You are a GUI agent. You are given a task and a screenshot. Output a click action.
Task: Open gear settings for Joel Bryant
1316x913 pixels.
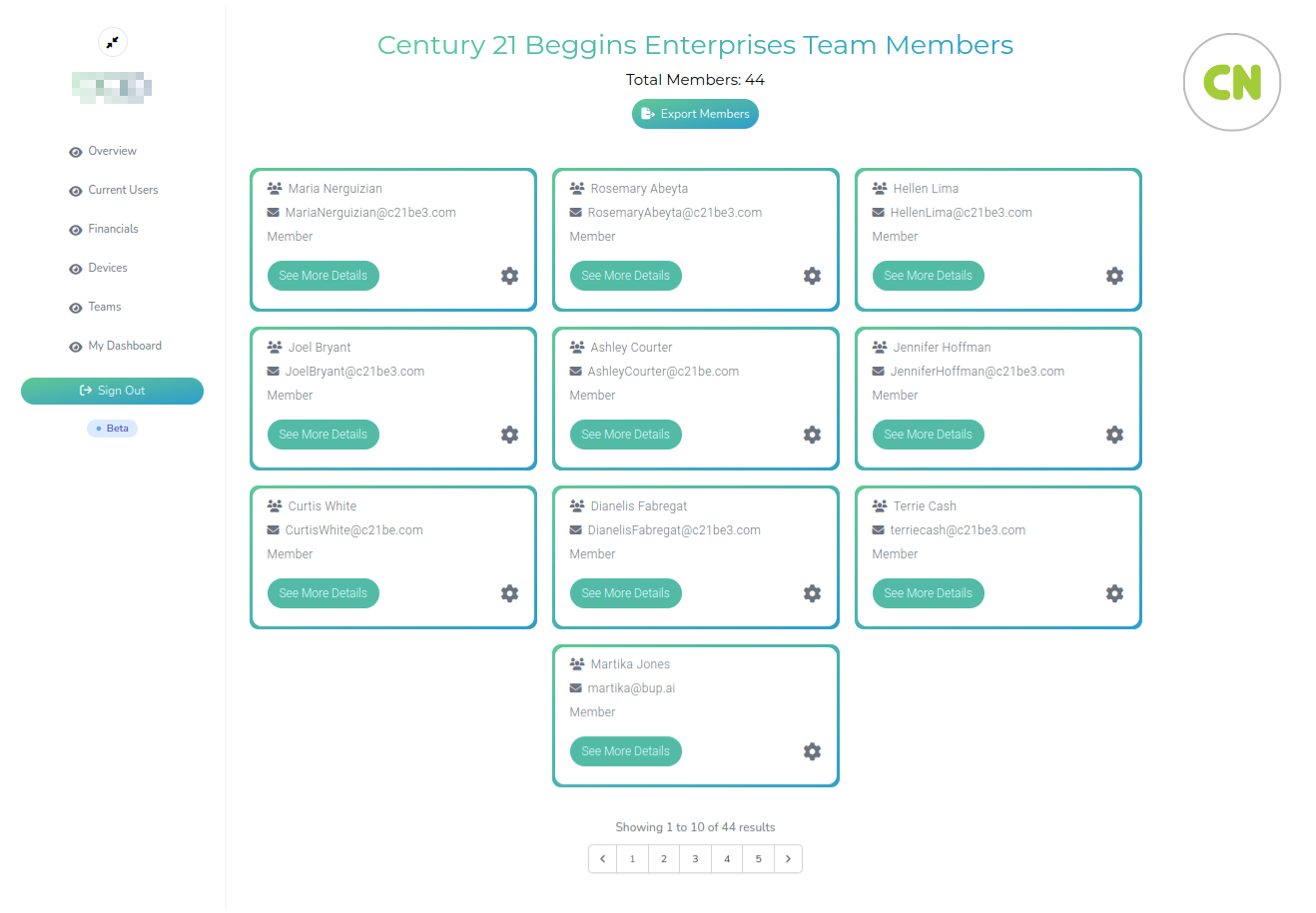tap(509, 435)
